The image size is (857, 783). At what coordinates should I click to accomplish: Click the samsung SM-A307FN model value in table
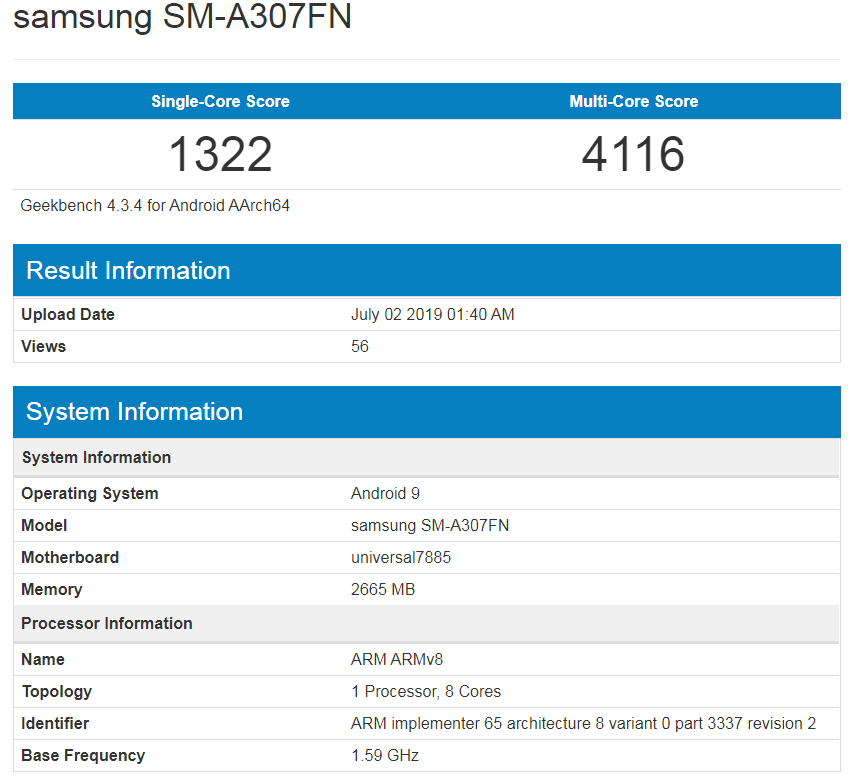point(430,525)
